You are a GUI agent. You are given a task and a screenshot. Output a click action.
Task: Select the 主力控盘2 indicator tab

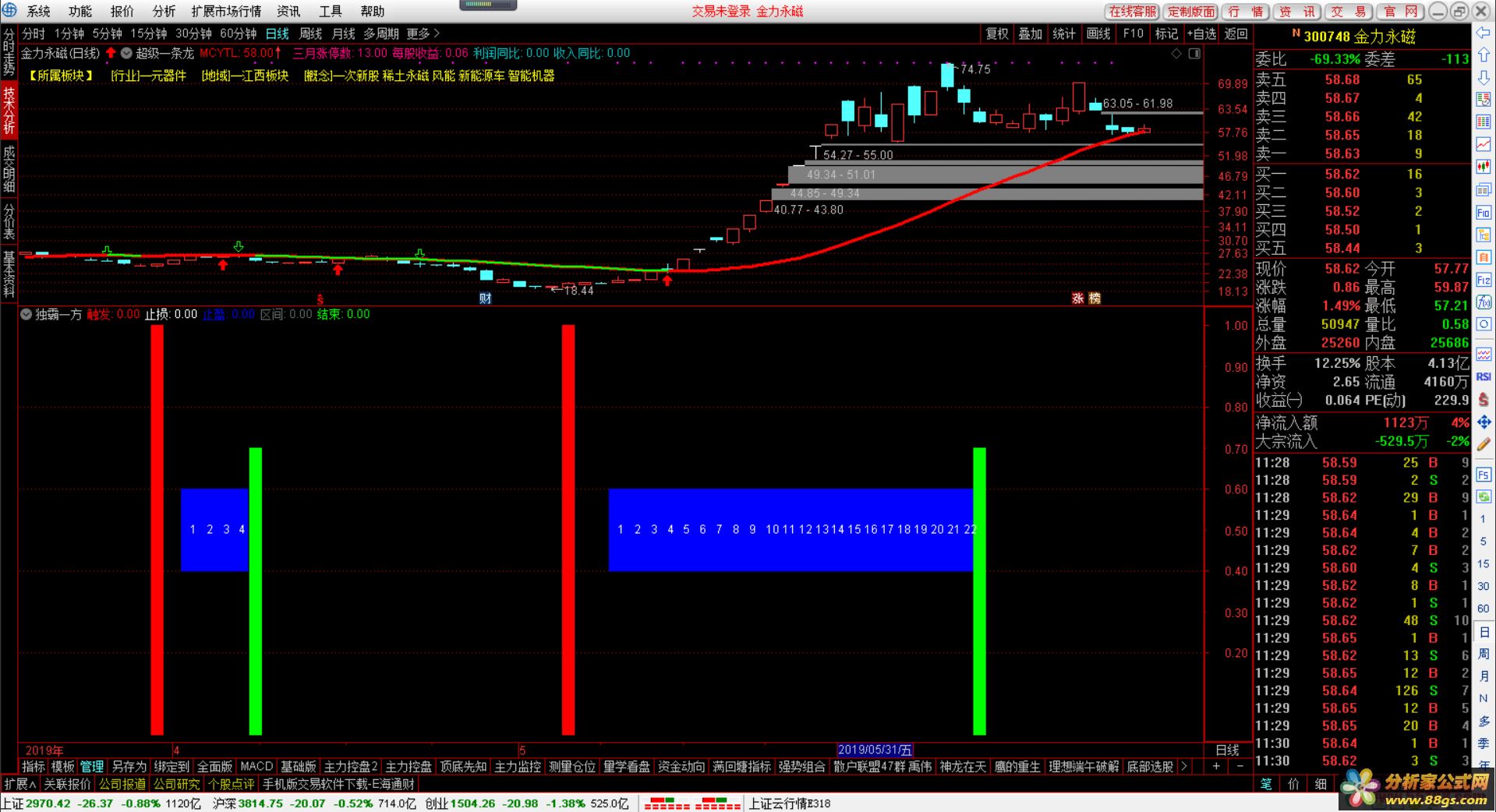pyautogui.click(x=350, y=767)
